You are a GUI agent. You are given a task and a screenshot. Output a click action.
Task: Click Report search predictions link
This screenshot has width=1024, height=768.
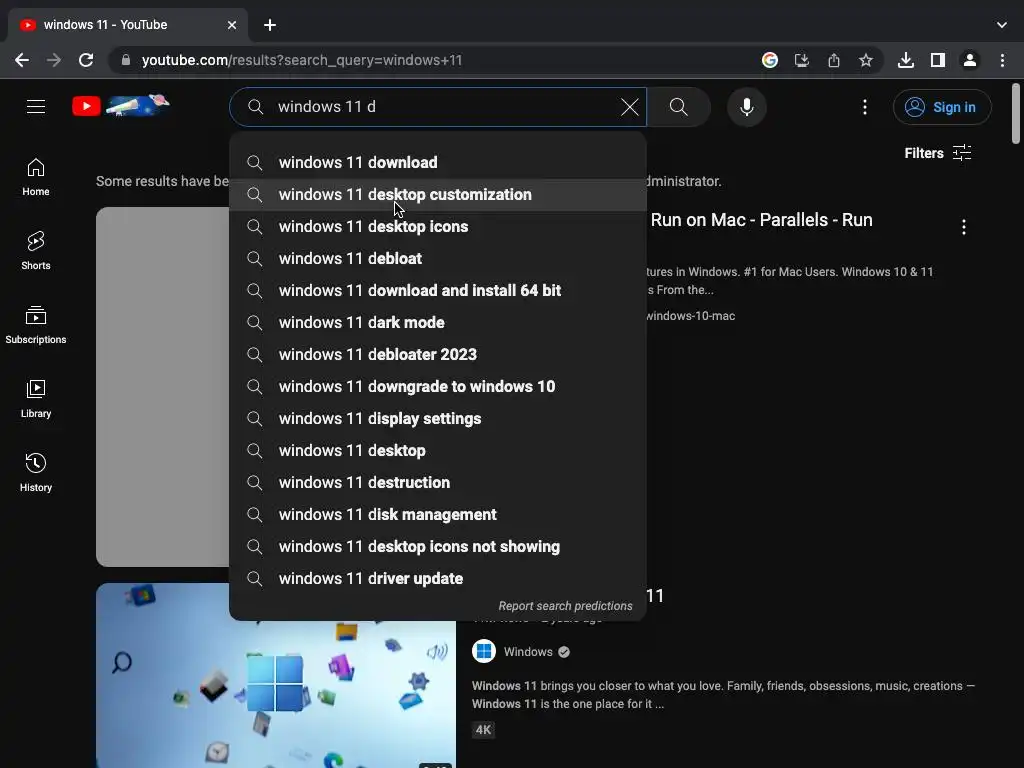[565, 606]
